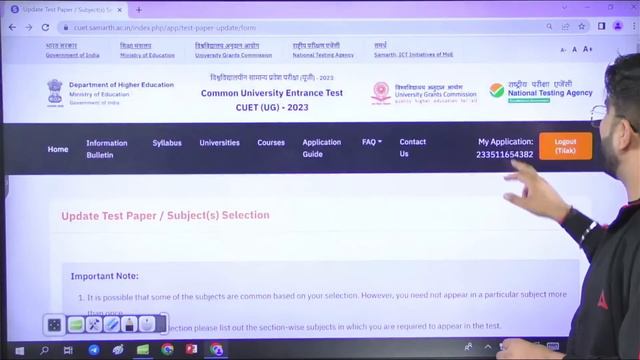The height and width of the screenshot is (360, 640).
Task: Click the national emblem logo
Action: click(55, 93)
